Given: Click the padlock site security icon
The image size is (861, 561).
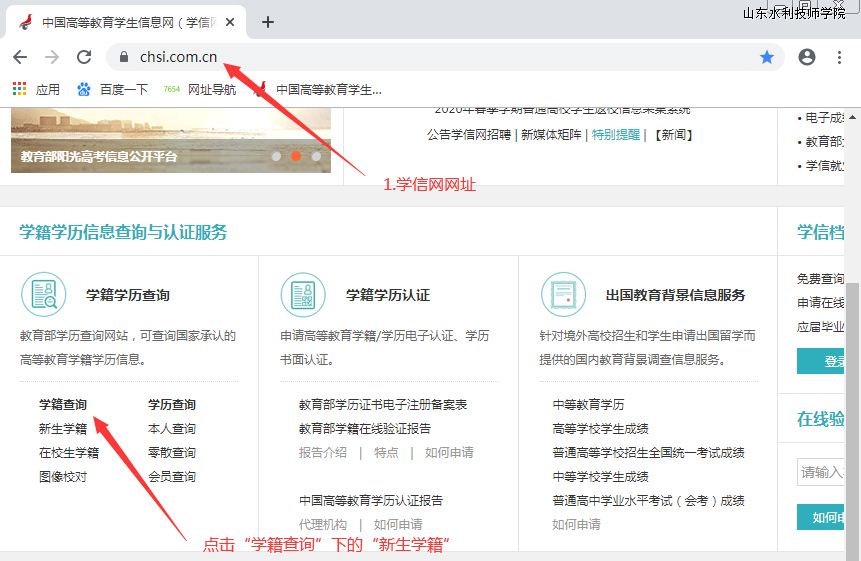Looking at the screenshot, I should click(x=124, y=57).
